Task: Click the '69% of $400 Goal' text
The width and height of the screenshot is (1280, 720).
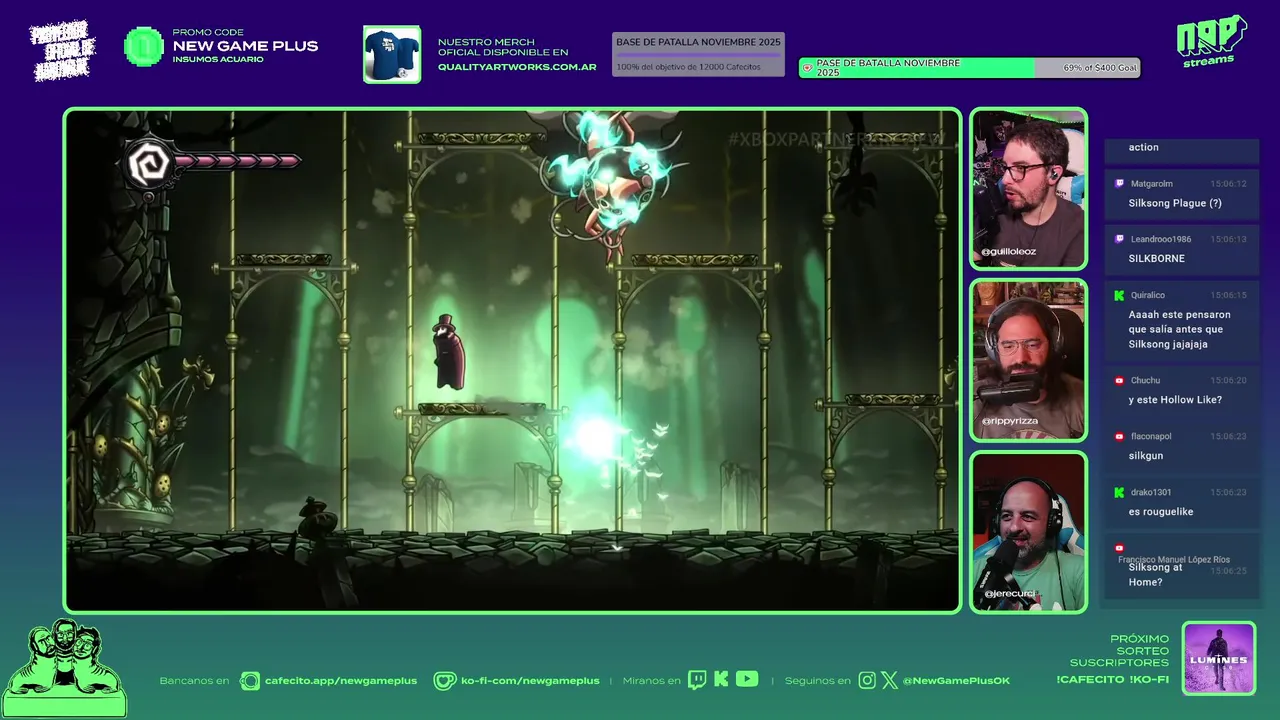Action: pyautogui.click(x=1100, y=68)
